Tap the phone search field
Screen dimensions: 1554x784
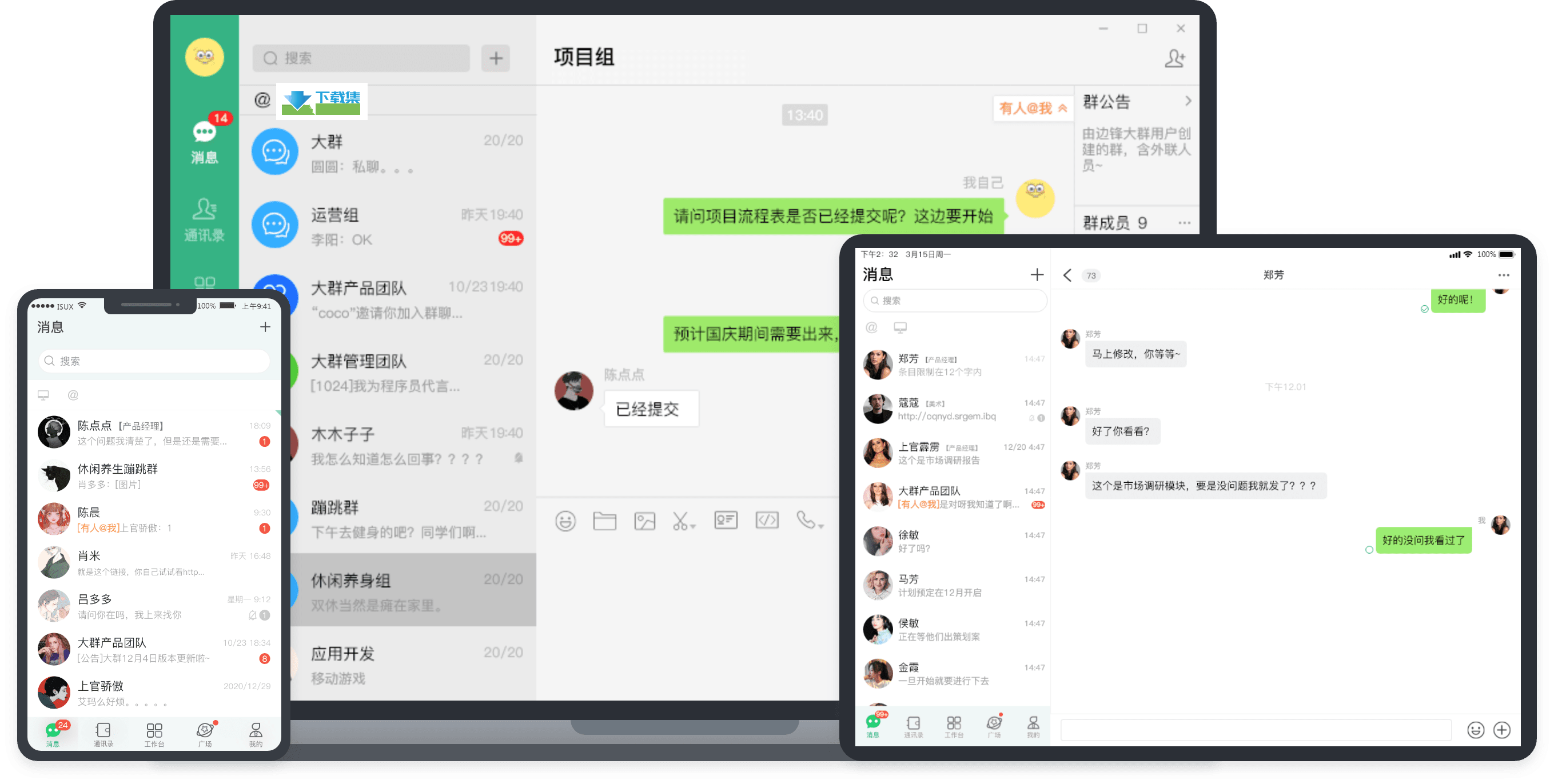[154, 361]
